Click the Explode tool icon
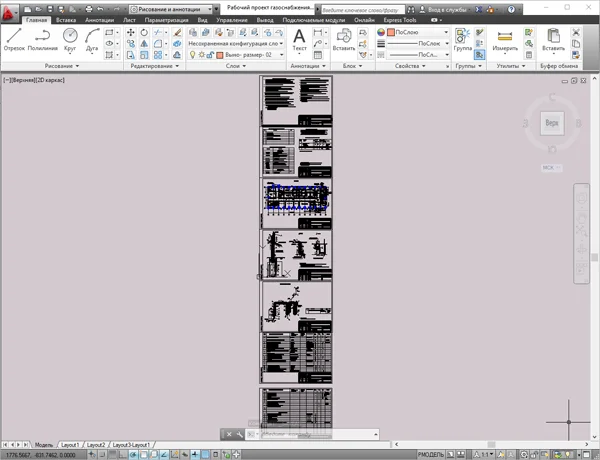This screenshot has height=460, width=600. 177,44
